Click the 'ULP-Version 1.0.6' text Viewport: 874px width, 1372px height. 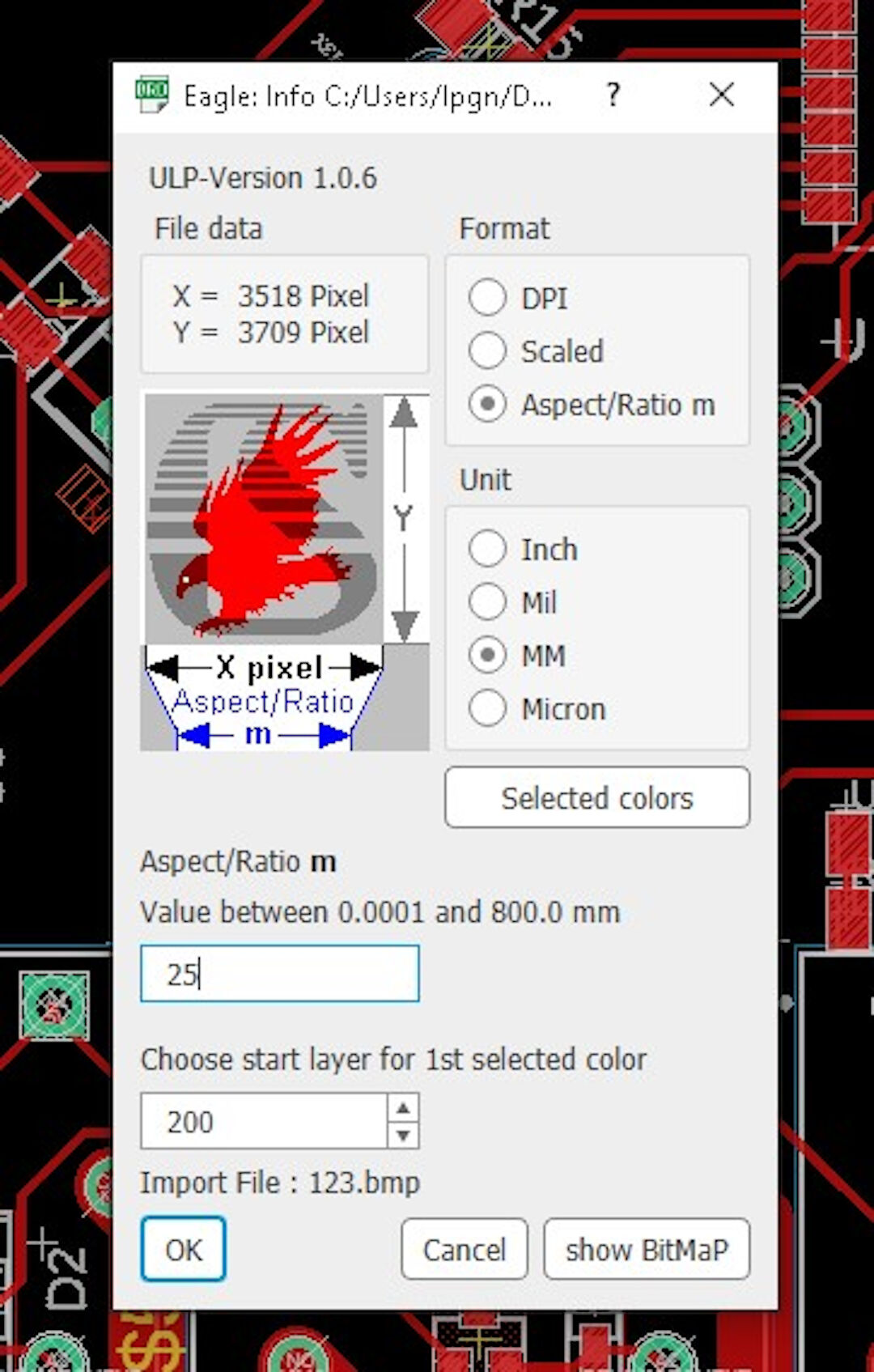pyautogui.click(x=263, y=178)
